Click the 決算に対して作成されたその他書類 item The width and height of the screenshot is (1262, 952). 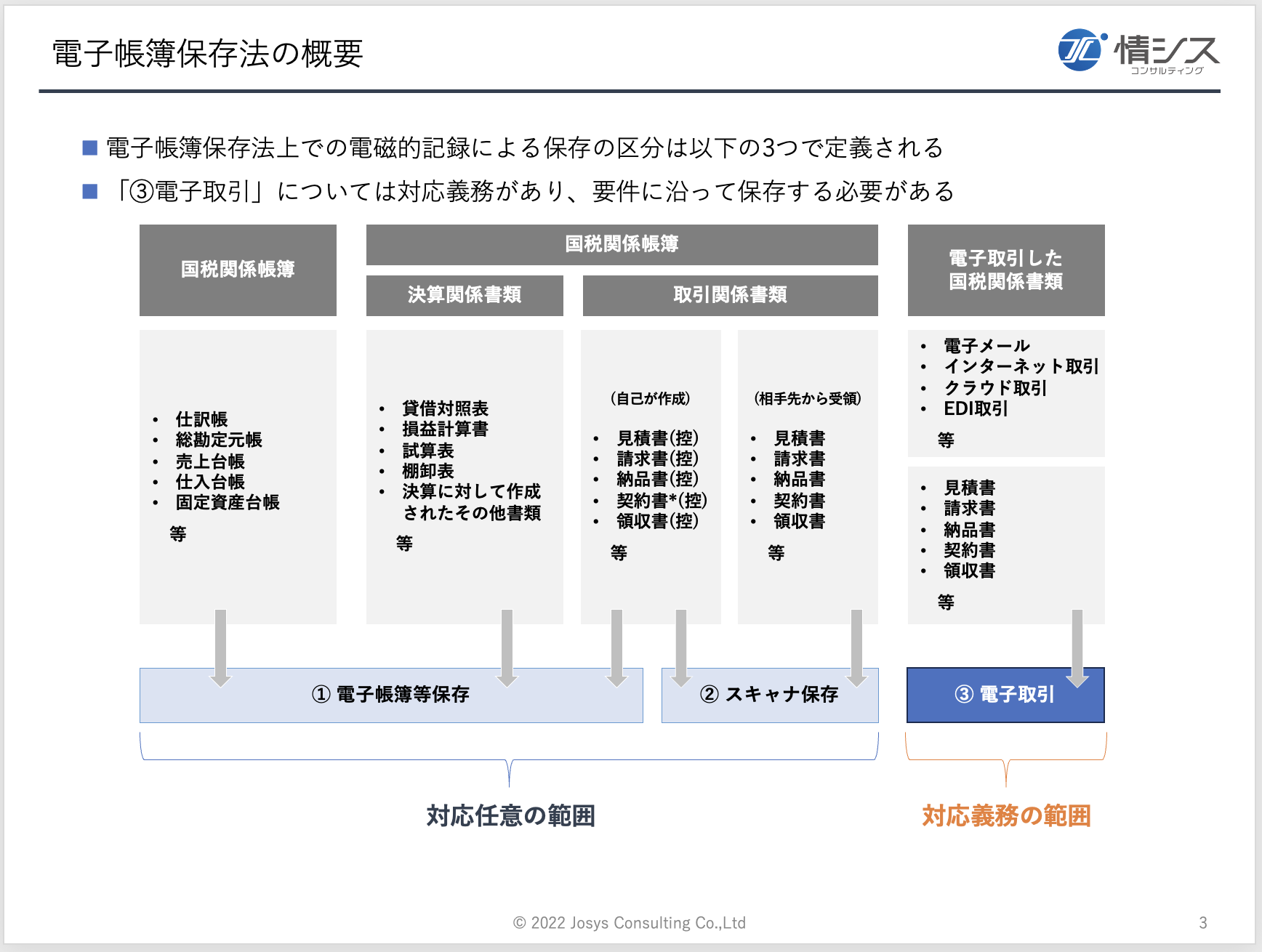click(x=472, y=502)
